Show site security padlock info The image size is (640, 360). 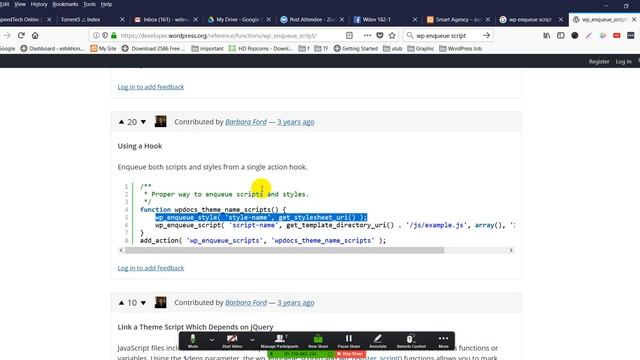114,36
